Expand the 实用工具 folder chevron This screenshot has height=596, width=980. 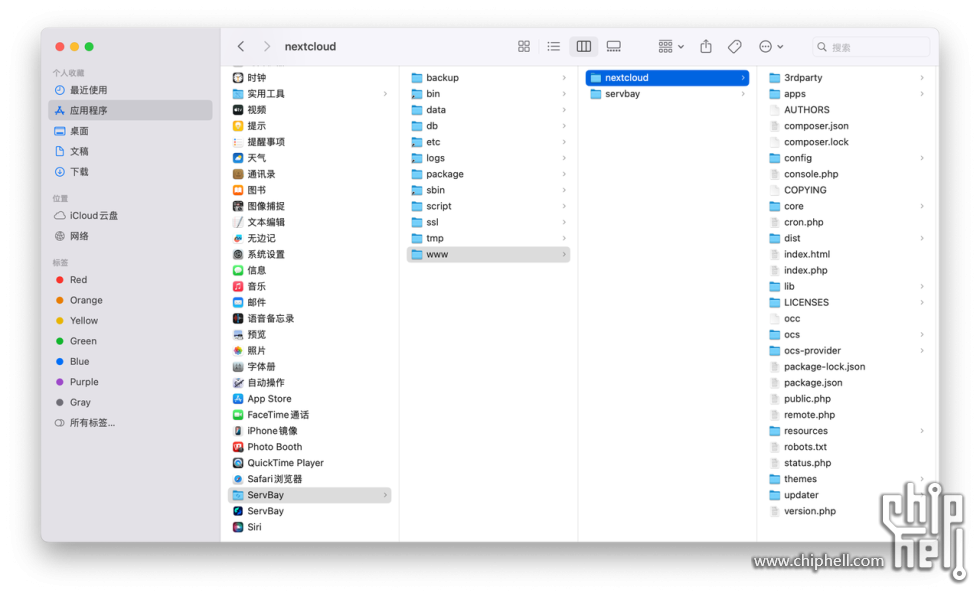coord(385,94)
